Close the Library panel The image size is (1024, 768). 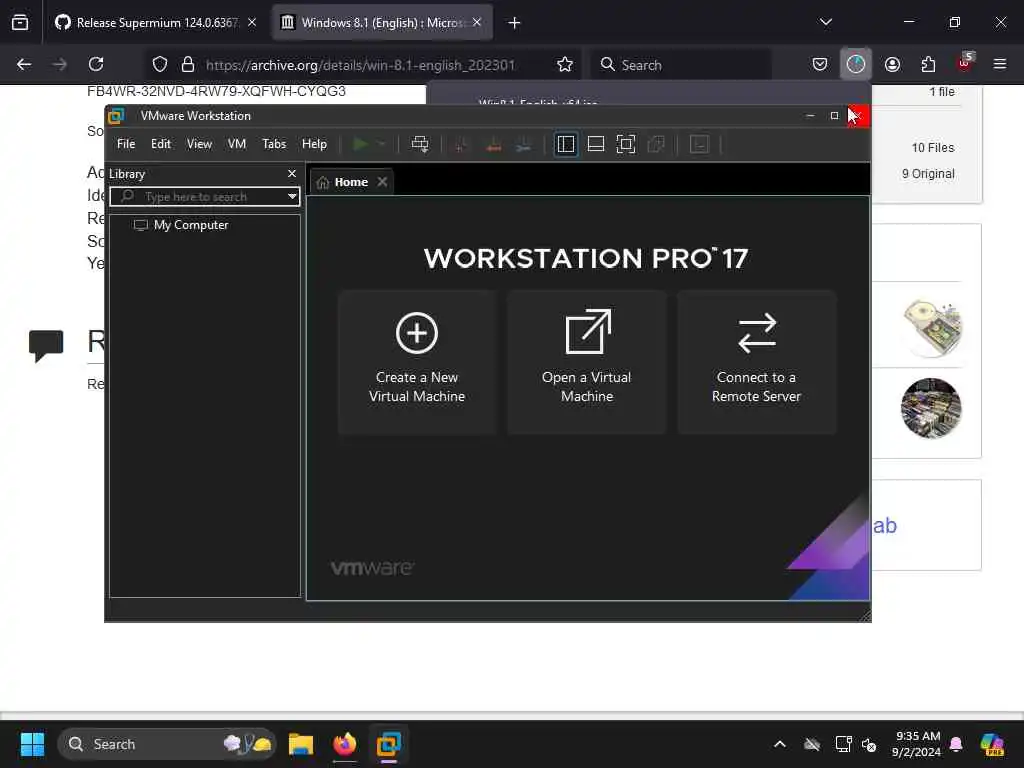click(292, 174)
